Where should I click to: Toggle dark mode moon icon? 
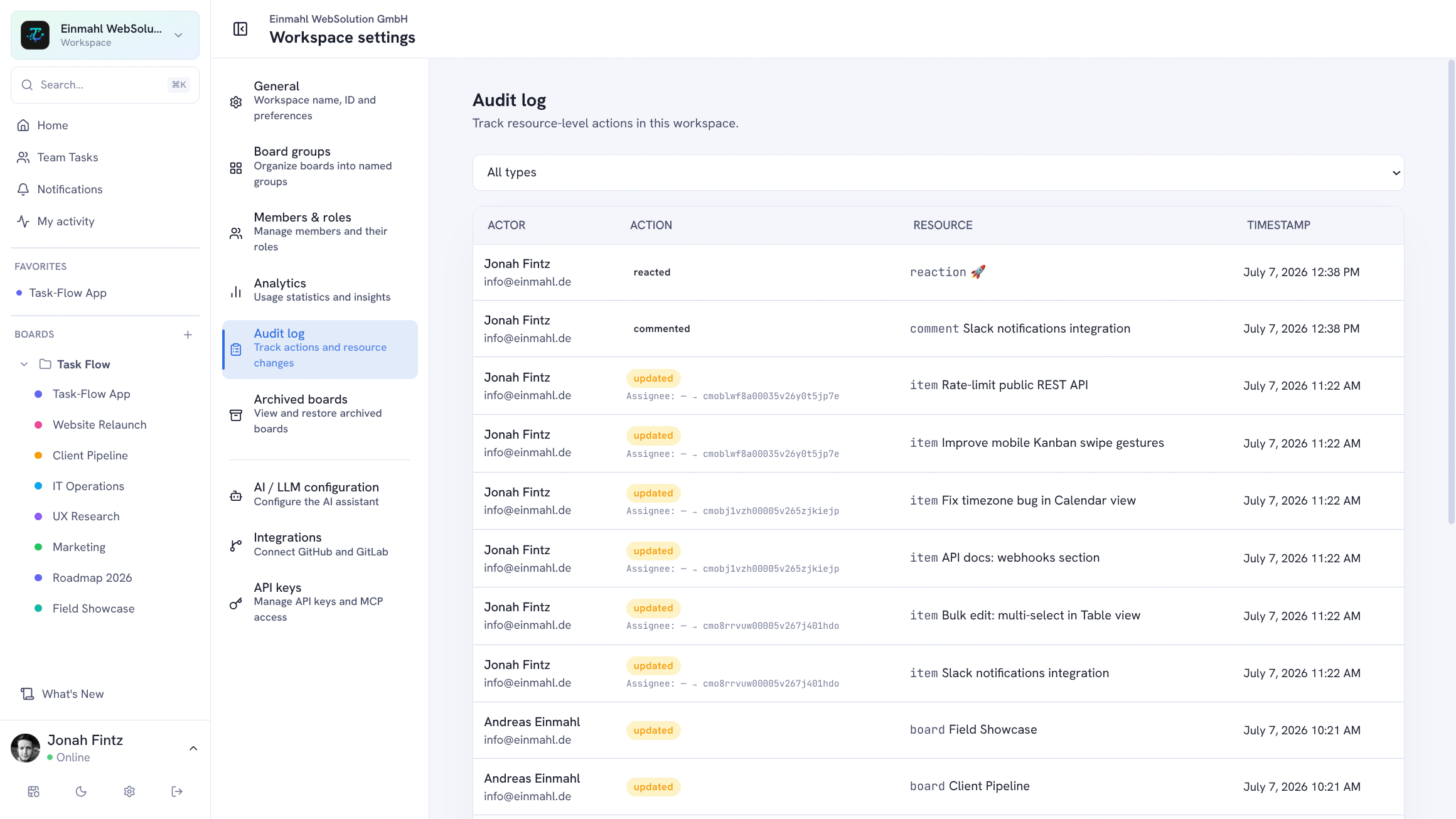click(81, 791)
